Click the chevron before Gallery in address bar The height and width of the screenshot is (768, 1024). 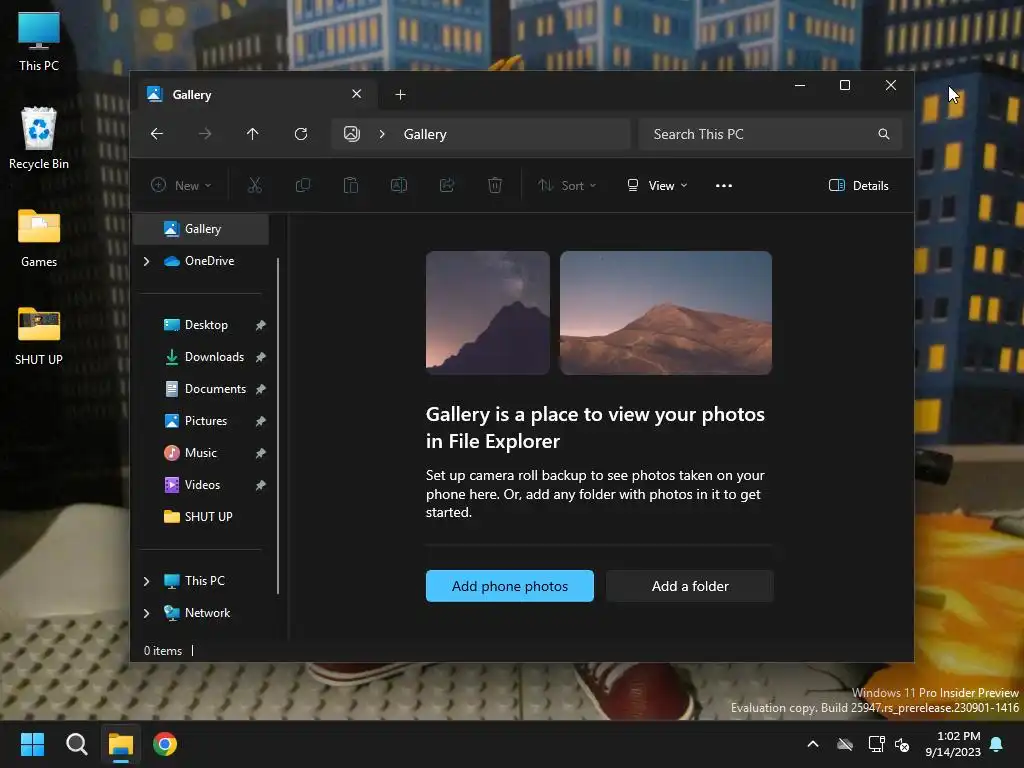382,134
